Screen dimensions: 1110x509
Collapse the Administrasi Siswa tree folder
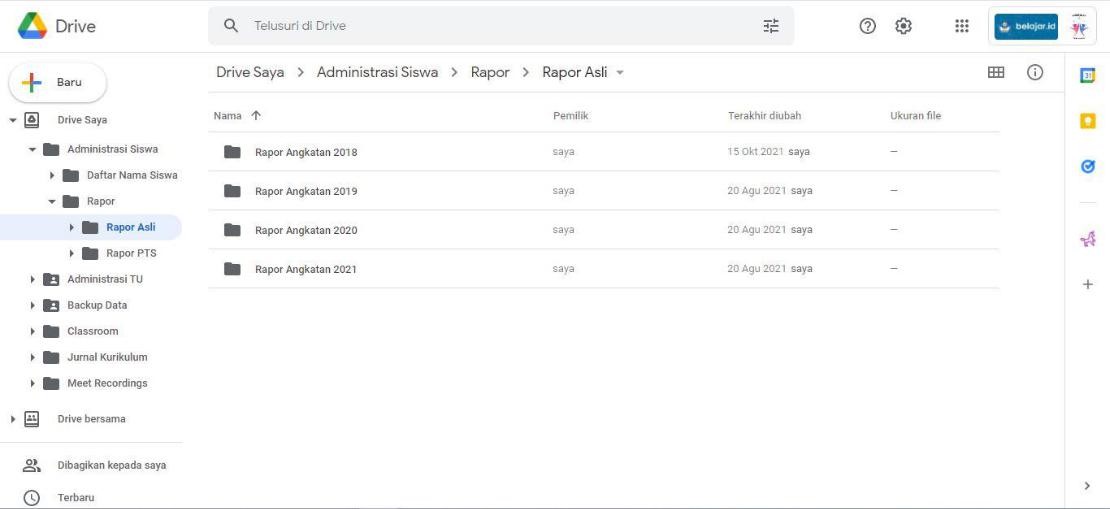[33, 150]
